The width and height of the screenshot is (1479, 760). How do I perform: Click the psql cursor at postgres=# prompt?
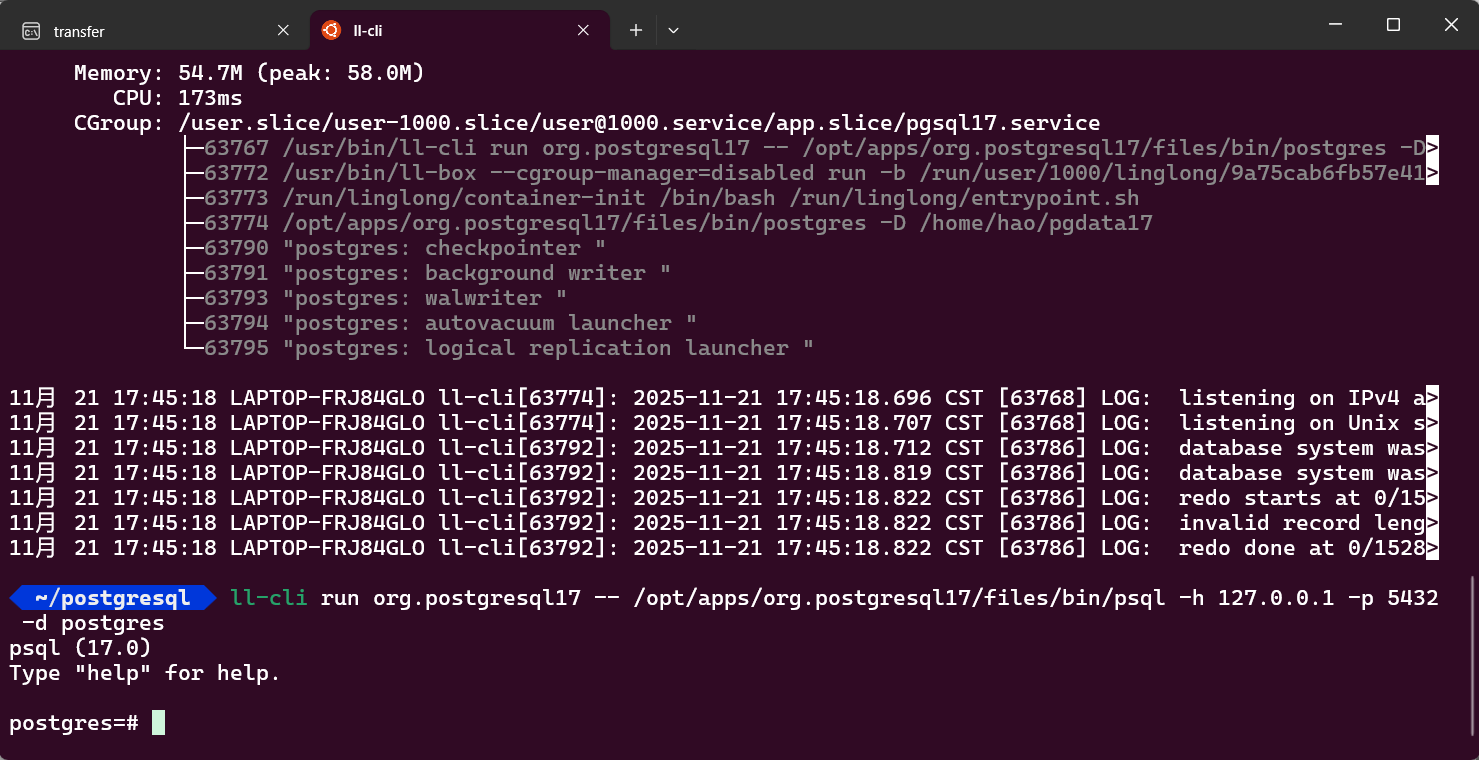[x=158, y=723]
